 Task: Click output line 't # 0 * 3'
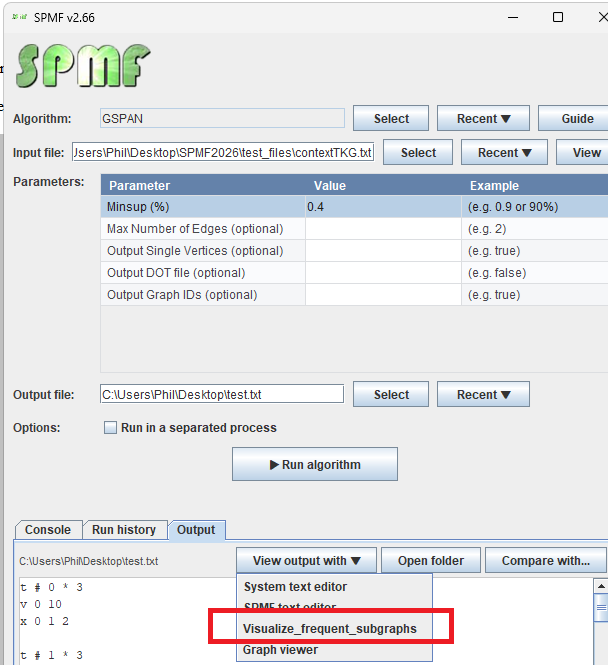[x=51, y=587]
